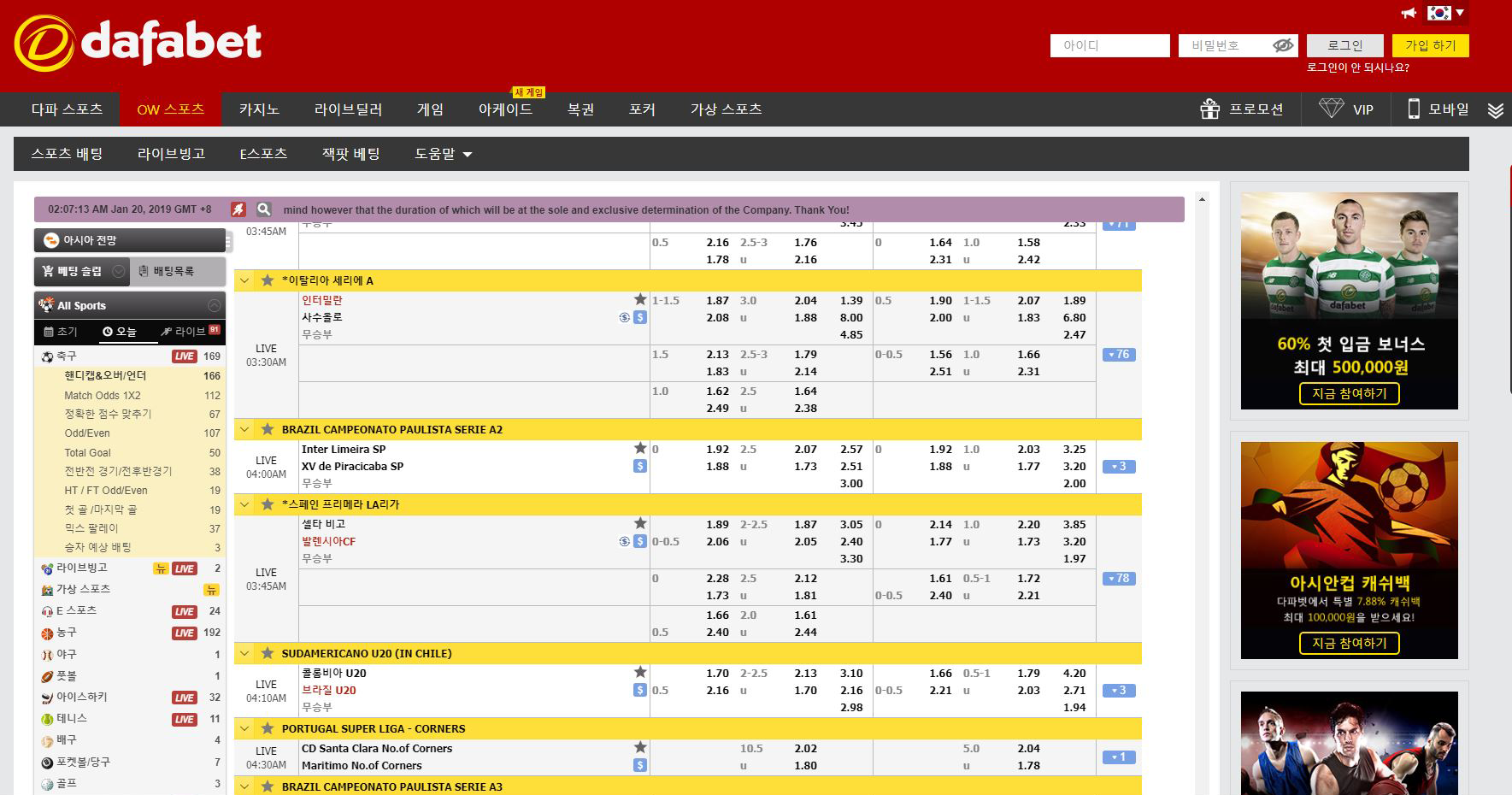Click the 모바일 phone icon
1512x795 pixels.
click(x=1414, y=109)
